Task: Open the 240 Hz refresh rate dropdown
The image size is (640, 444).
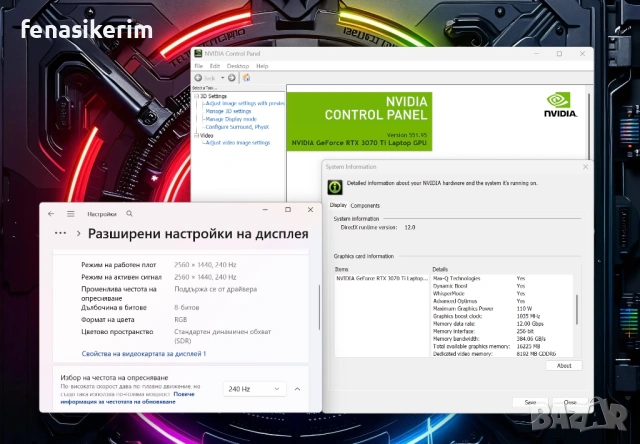Action: [254, 389]
